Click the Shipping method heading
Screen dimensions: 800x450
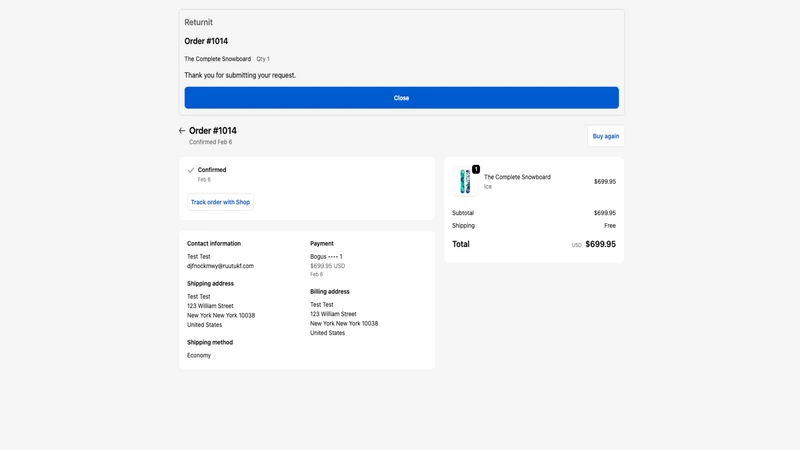click(210, 342)
